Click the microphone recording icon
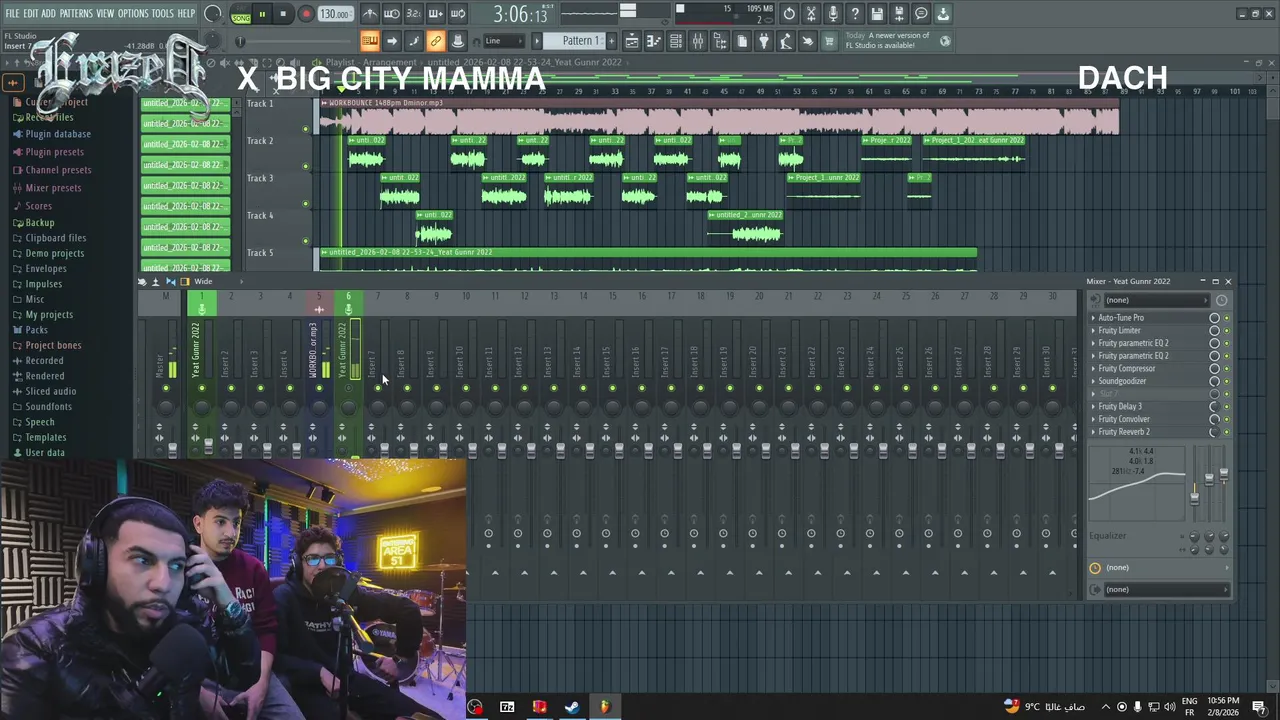 coord(833,14)
